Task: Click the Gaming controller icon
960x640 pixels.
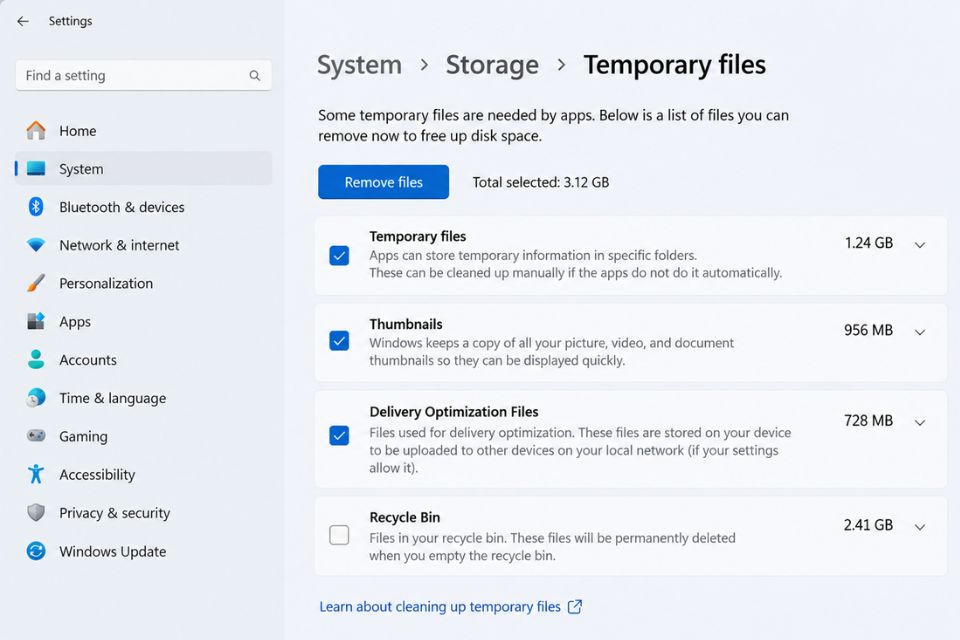Action: coord(36,435)
